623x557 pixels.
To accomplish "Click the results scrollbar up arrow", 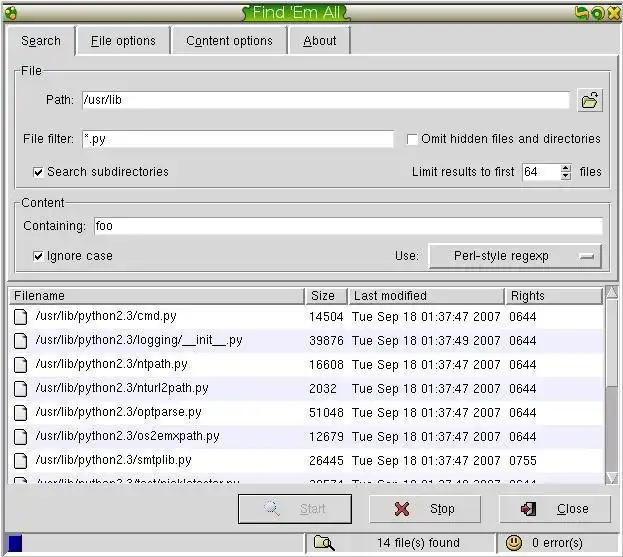I will coord(612,293).
